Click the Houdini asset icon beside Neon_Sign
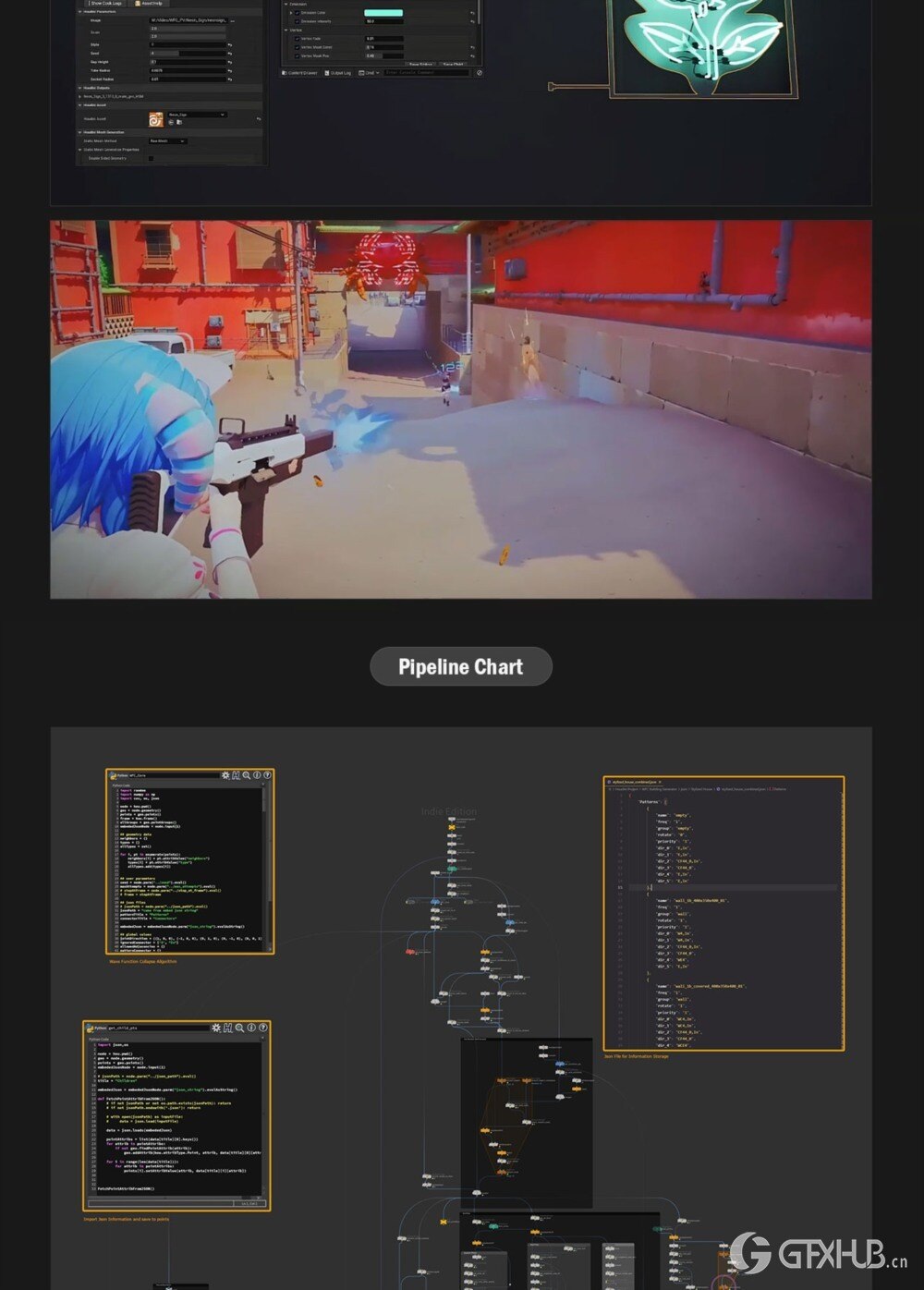This screenshot has width=924, height=1290. click(155, 118)
